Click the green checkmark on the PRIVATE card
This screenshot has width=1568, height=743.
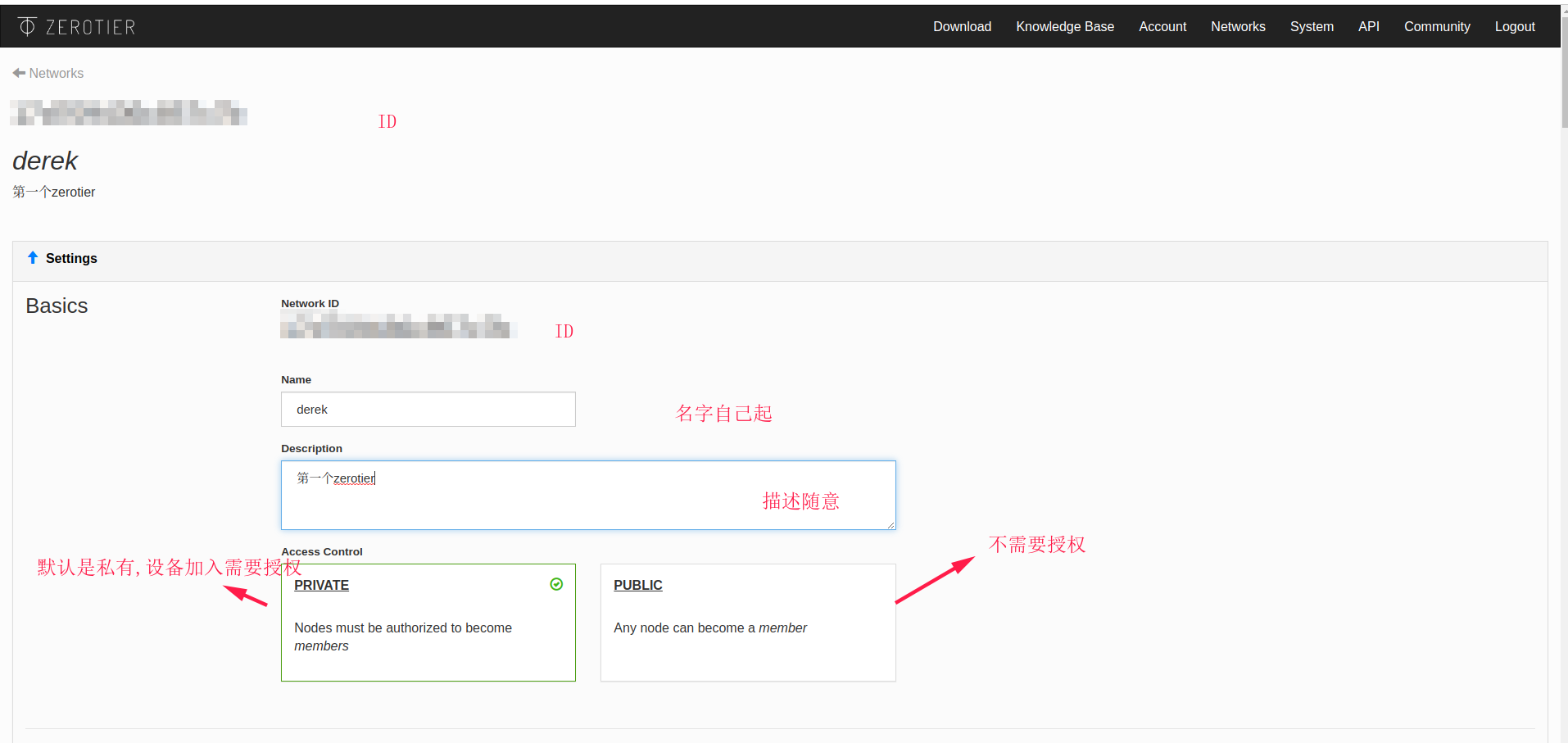click(x=556, y=584)
